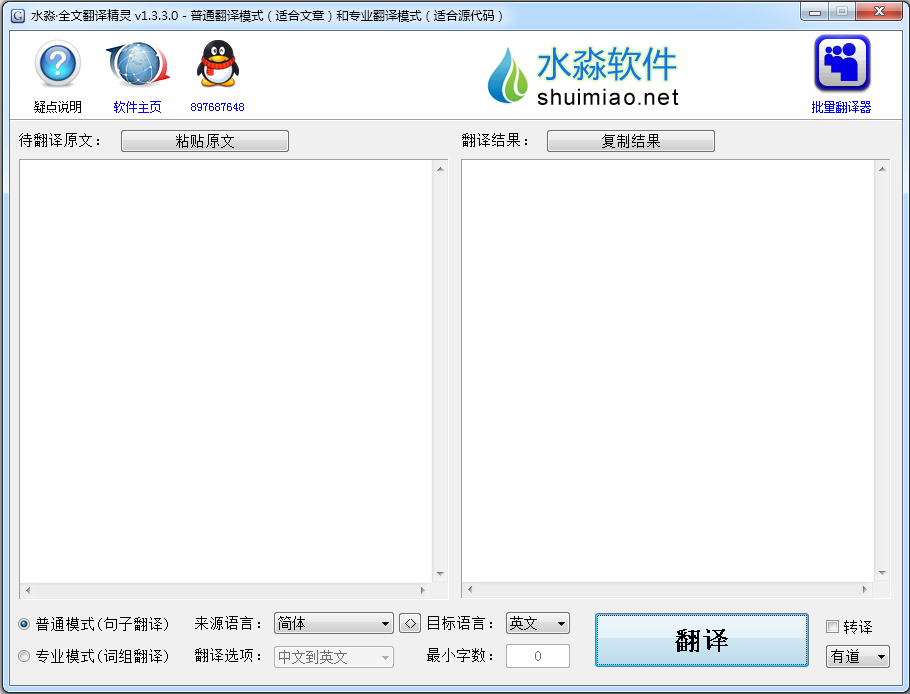Screen dimensions: 910x694
Task: Click the result panel scrollbar up arrow
Action: pyautogui.click(x=881, y=167)
